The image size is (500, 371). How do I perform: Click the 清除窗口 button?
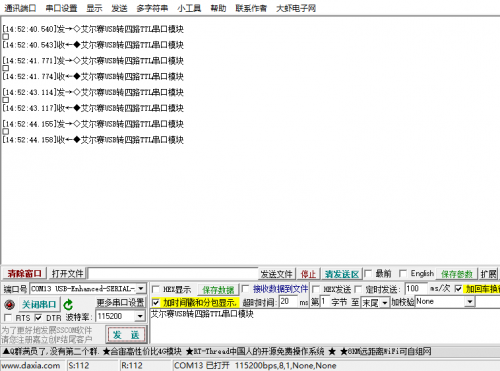pos(24,274)
